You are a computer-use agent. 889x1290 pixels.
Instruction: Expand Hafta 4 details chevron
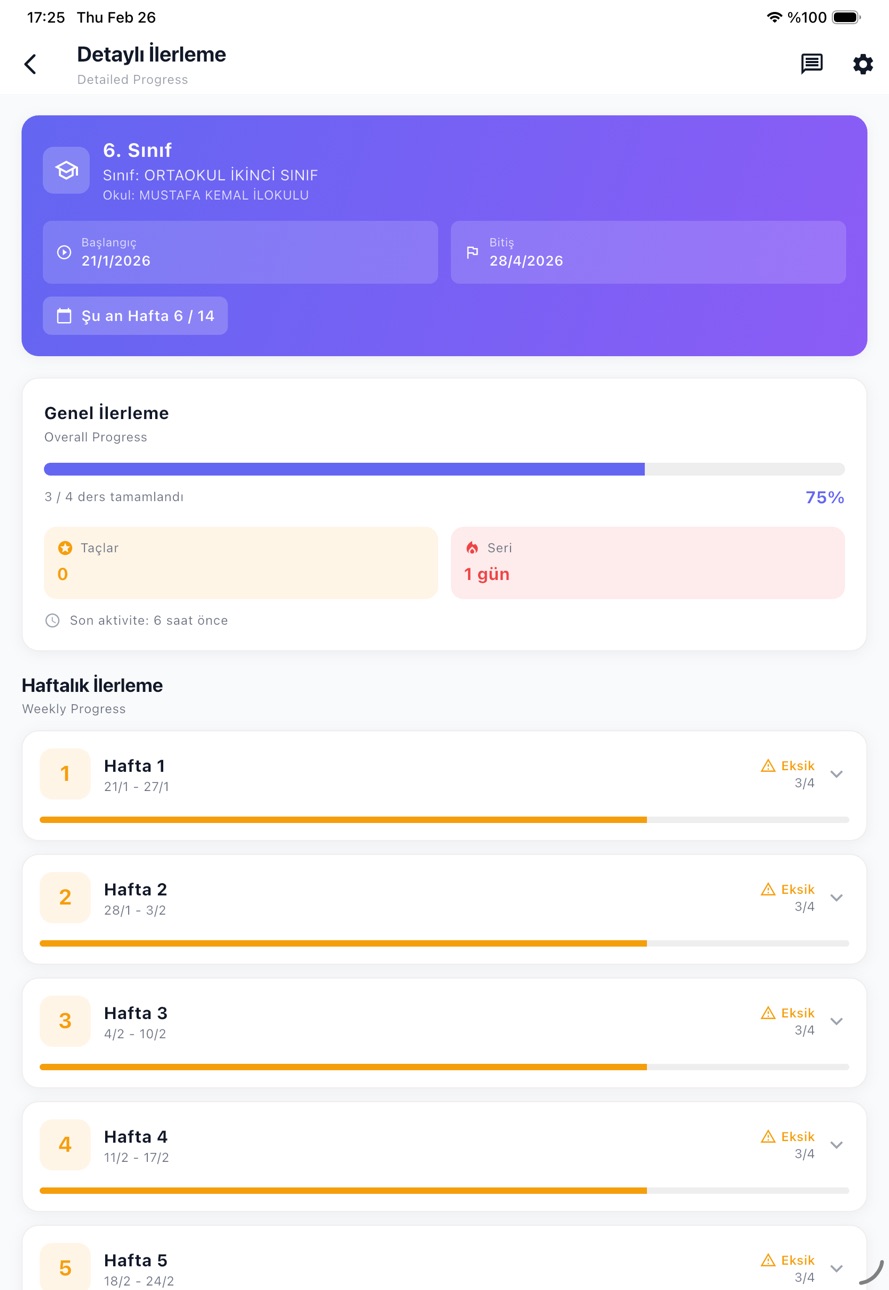[x=837, y=1145]
